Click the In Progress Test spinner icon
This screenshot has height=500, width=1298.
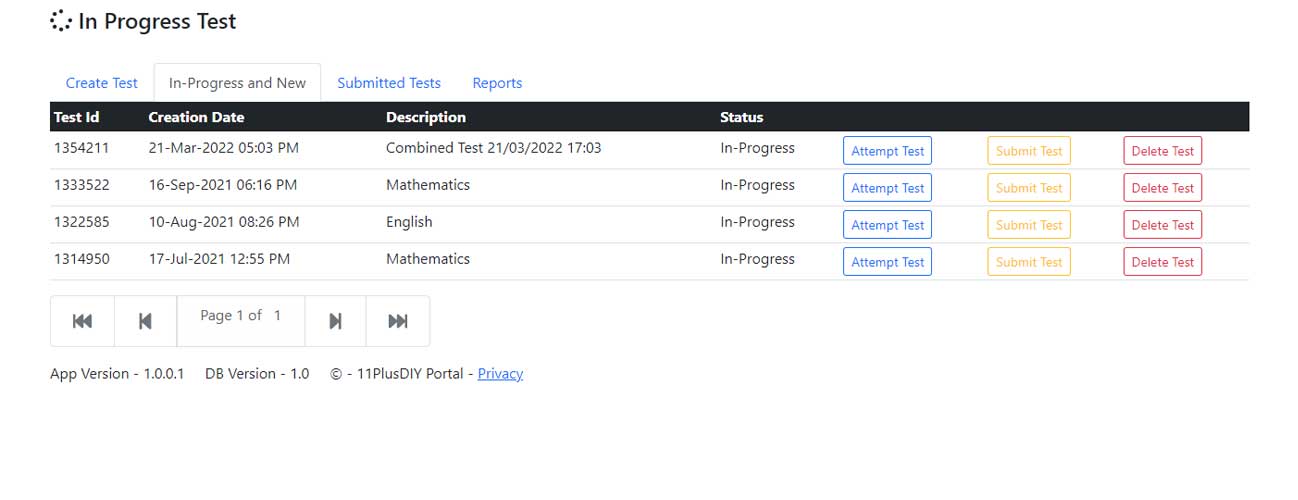61,21
